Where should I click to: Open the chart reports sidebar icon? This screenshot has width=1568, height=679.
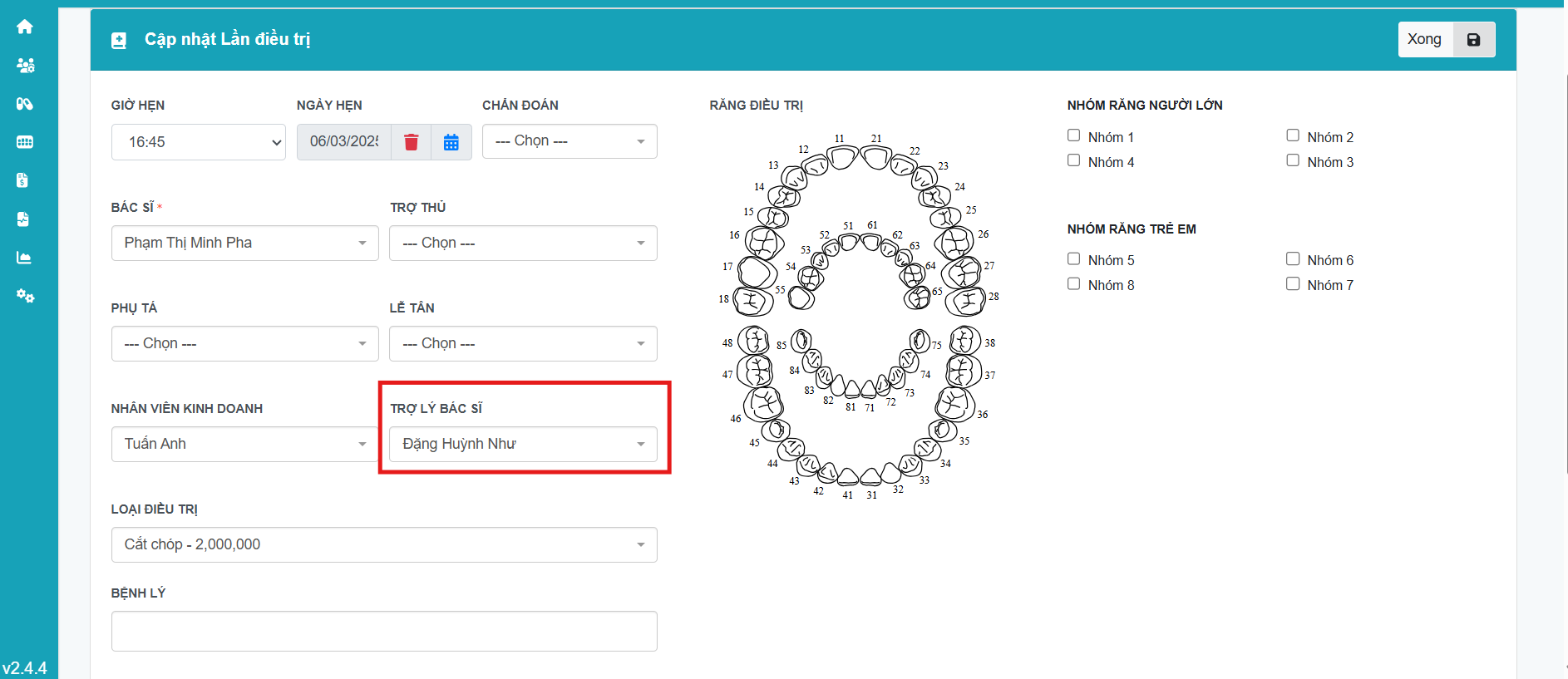[x=24, y=258]
